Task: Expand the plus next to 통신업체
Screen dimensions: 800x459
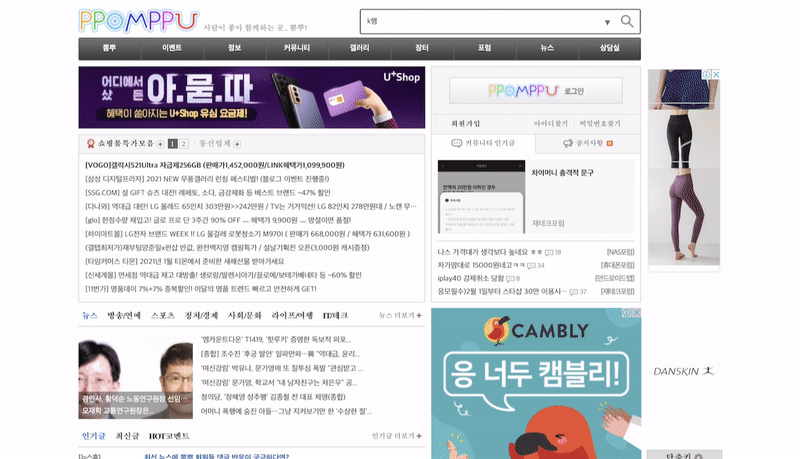Action: (237, 144)
